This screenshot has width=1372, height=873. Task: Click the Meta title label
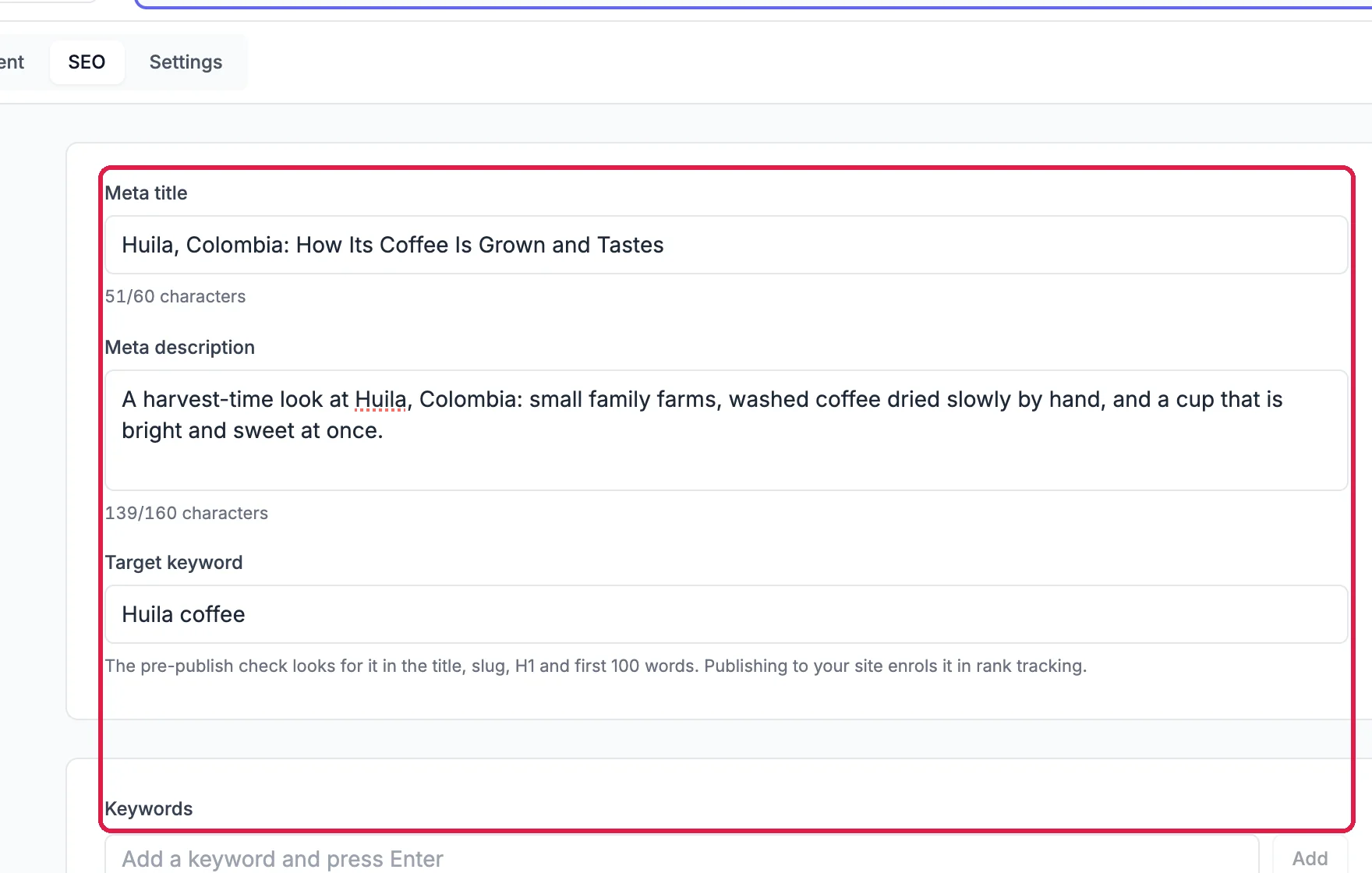(147, 193)
